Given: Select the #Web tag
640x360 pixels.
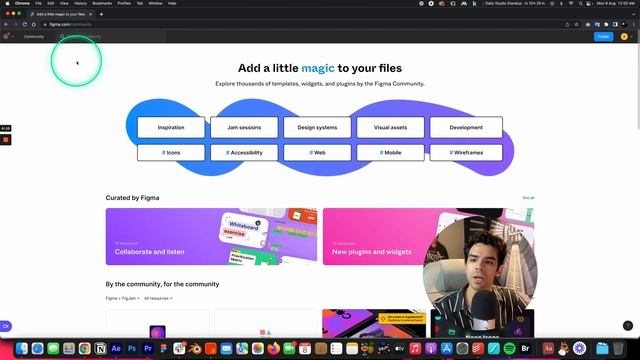Looking at the screenshot, I should pos(317,153).
